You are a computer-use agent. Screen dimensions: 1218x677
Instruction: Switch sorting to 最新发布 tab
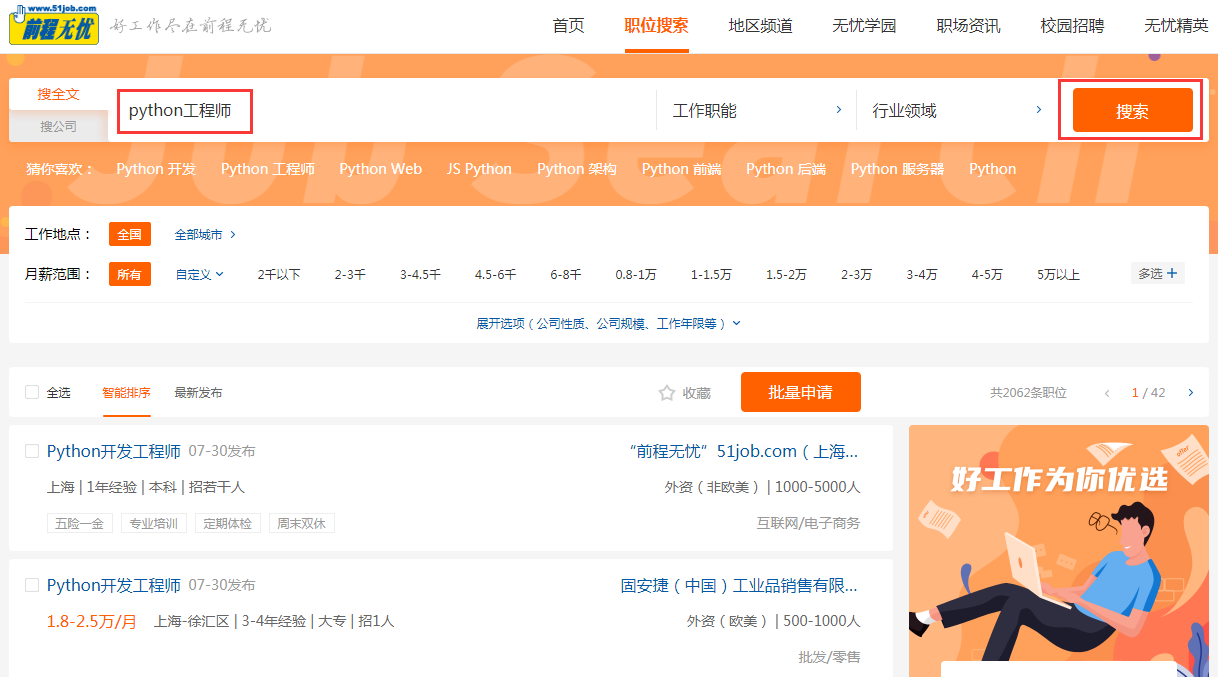point(198,393)
